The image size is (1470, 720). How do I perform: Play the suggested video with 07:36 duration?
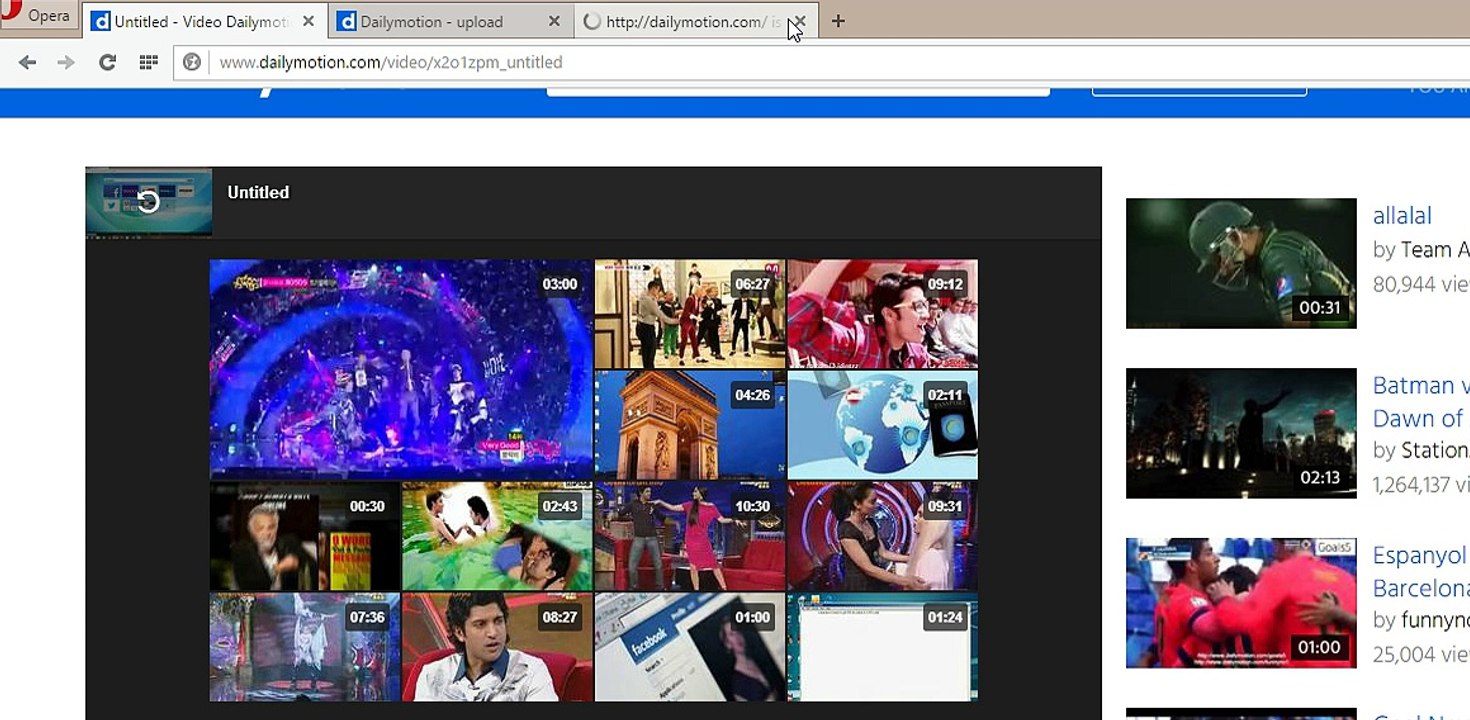coord(305,647)
